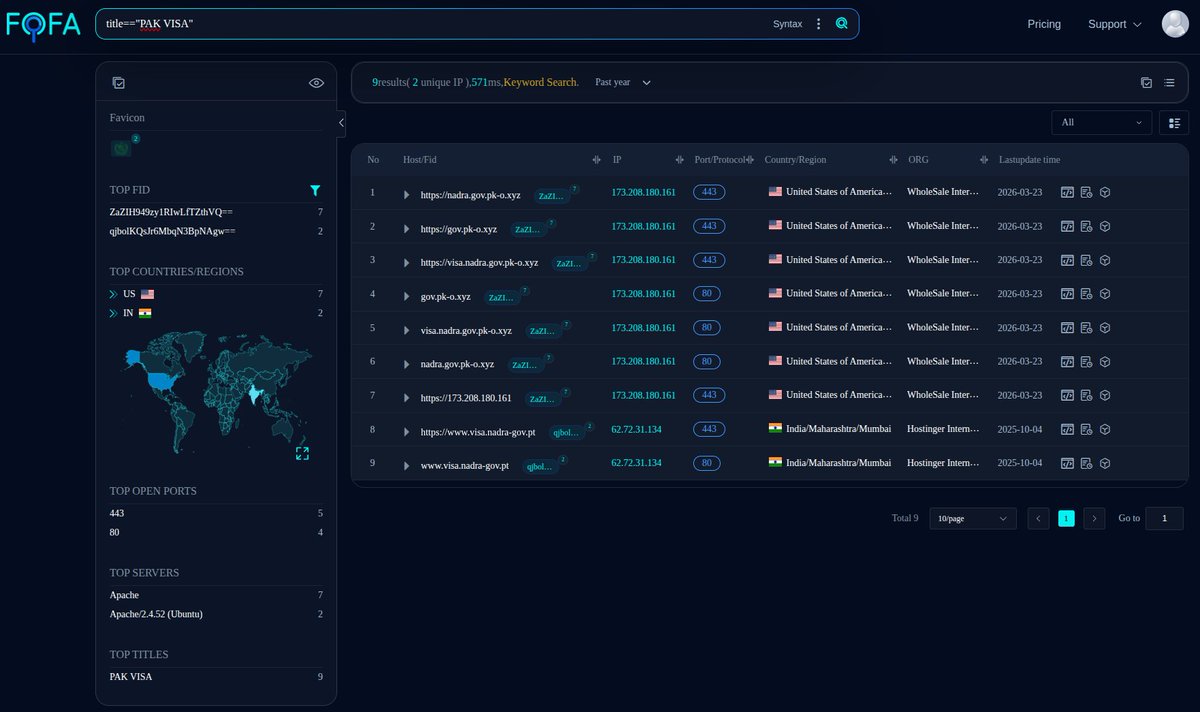Click the port 443 badge in row 1

point(709,192)
